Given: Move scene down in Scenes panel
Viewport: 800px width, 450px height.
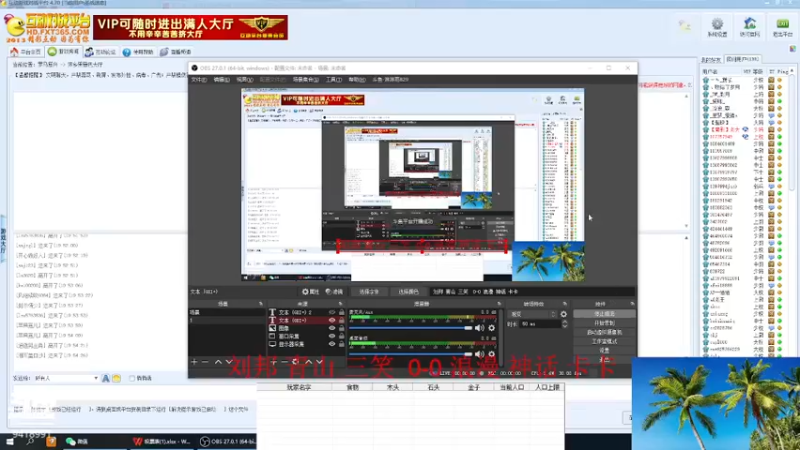Looking at the screenshot, I should 229,362.
